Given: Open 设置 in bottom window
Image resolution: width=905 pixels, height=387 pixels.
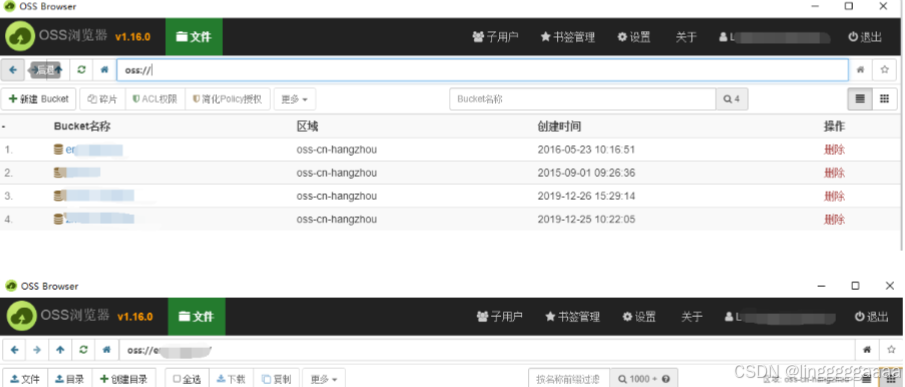Looking at the screenshot, I should [639, 317].
